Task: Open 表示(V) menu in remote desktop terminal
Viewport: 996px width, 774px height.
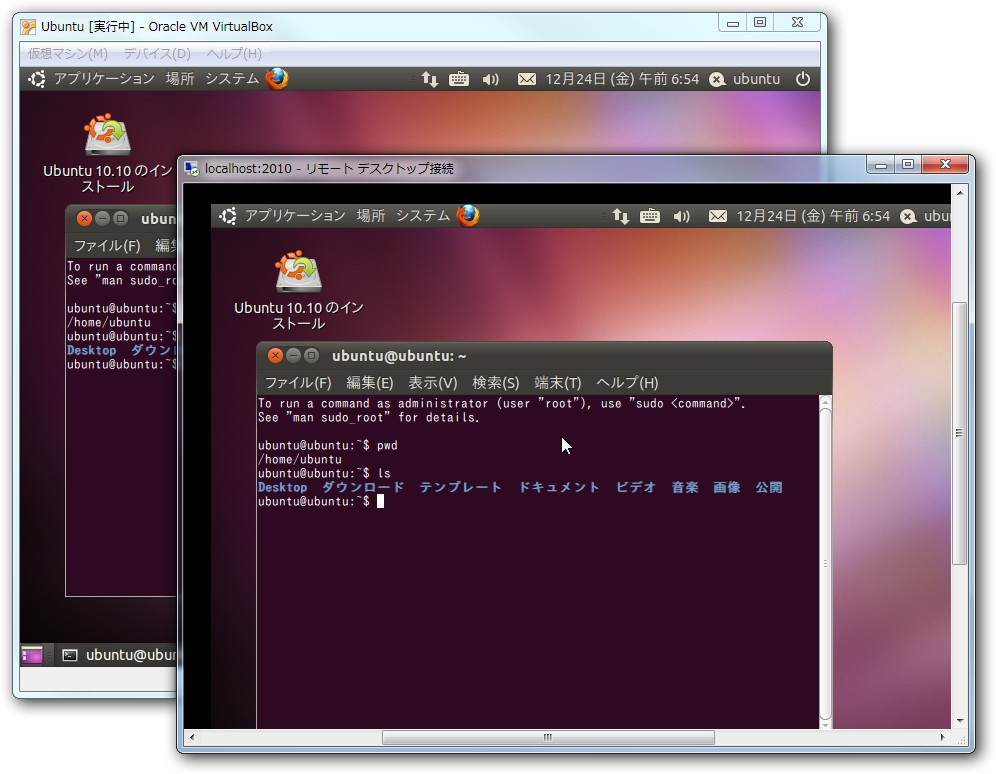Action: pyautogui.click(x=433, y=383)
